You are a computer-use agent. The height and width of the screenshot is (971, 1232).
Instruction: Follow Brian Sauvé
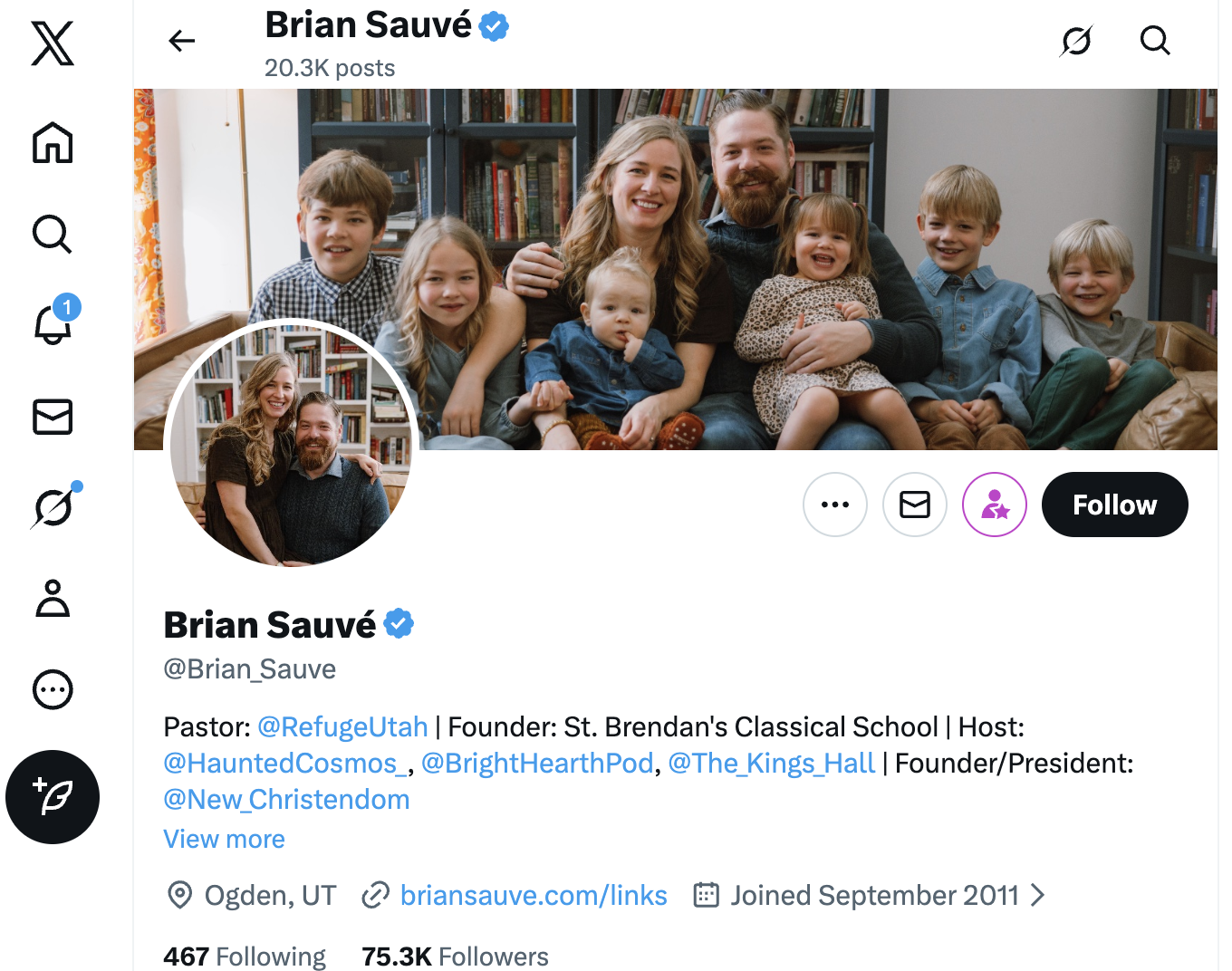pyautogui.click(x=1114, y=505)
